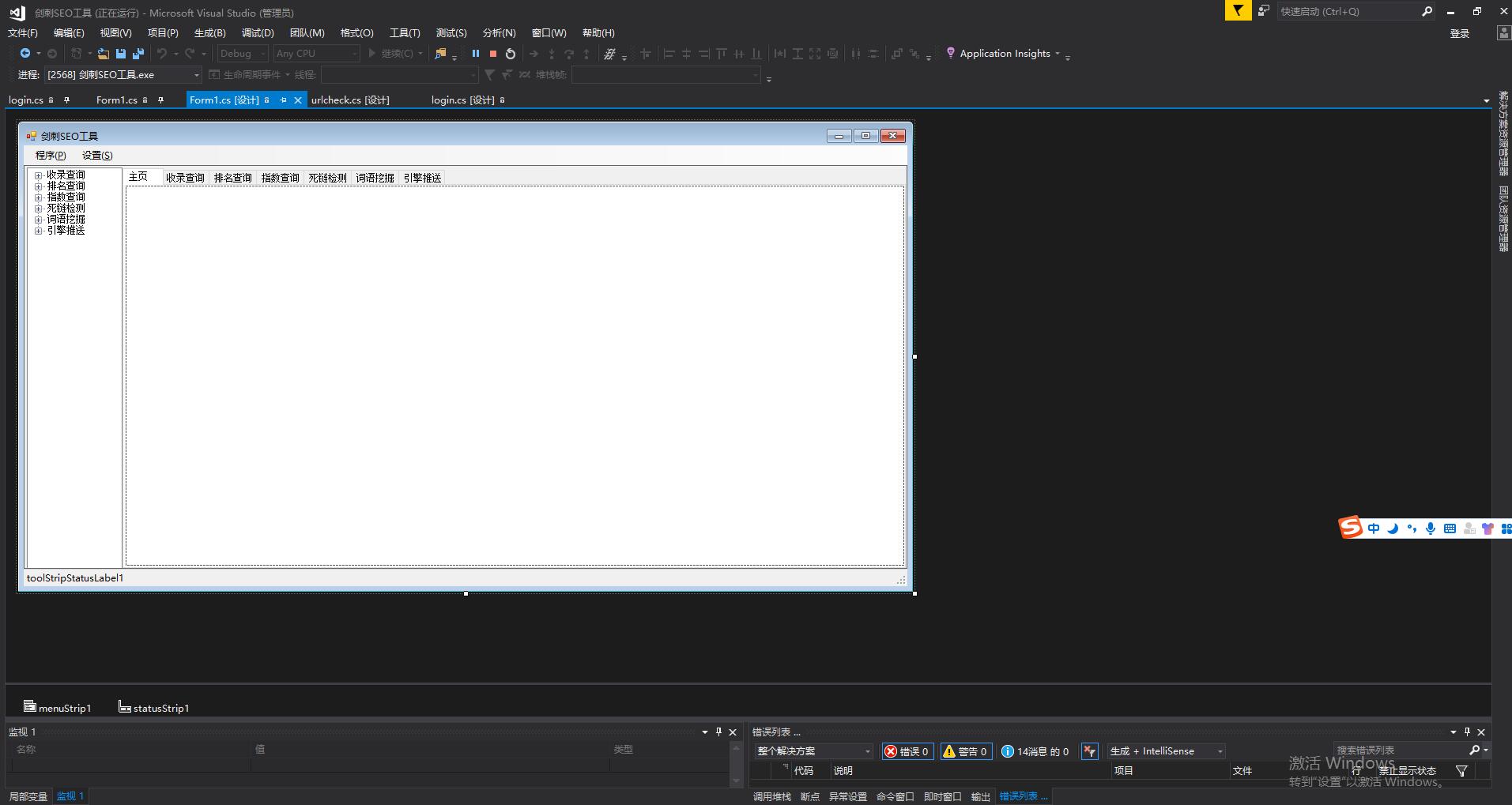Select the 词语挖掘 tab in the form
The height and width of the screenshot is (805, 1512).
tap(375, 178)
